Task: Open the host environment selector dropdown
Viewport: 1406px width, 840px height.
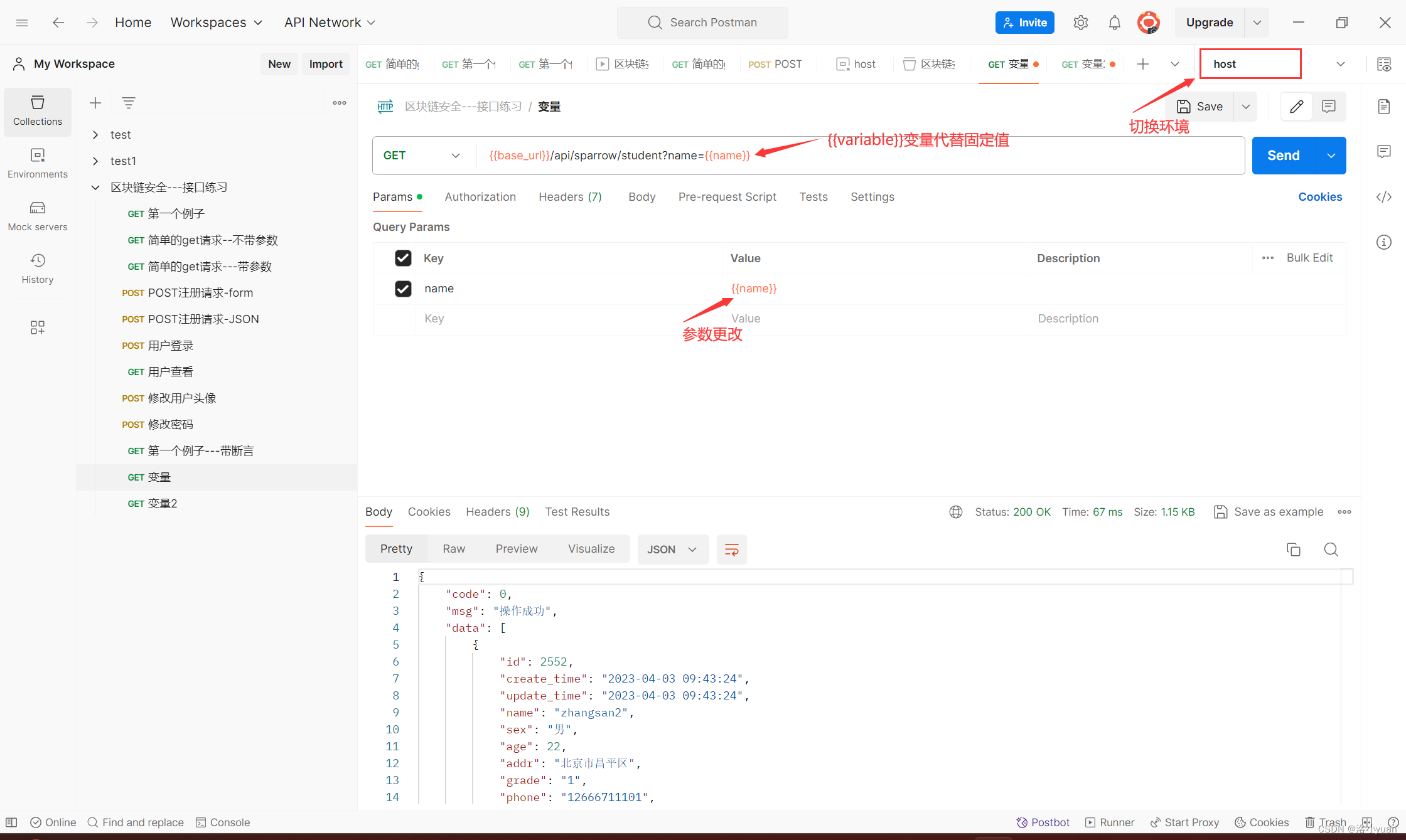Action: pos(1341,64)
